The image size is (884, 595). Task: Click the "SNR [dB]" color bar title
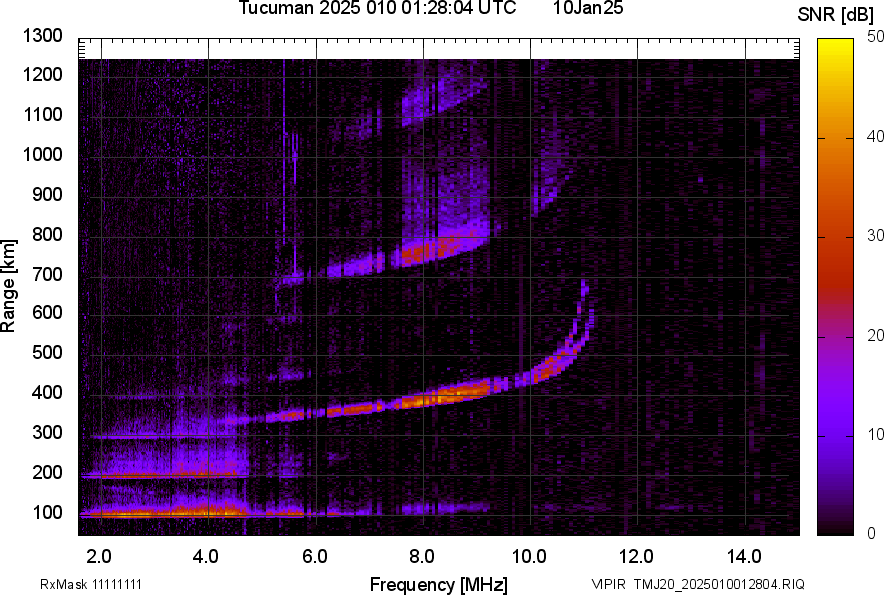tap(838, 14)
